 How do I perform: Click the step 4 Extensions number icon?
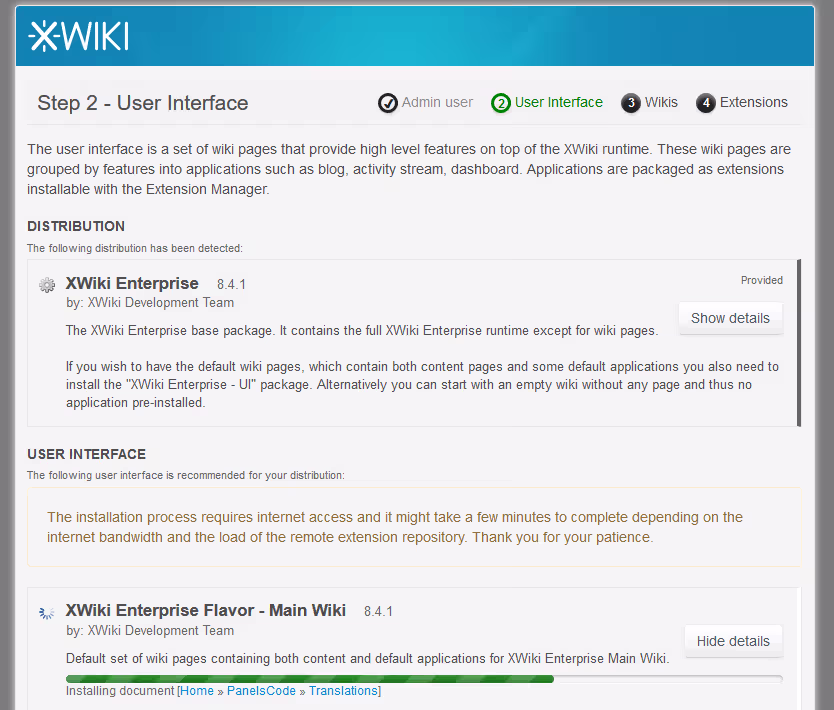click(706, 103)
